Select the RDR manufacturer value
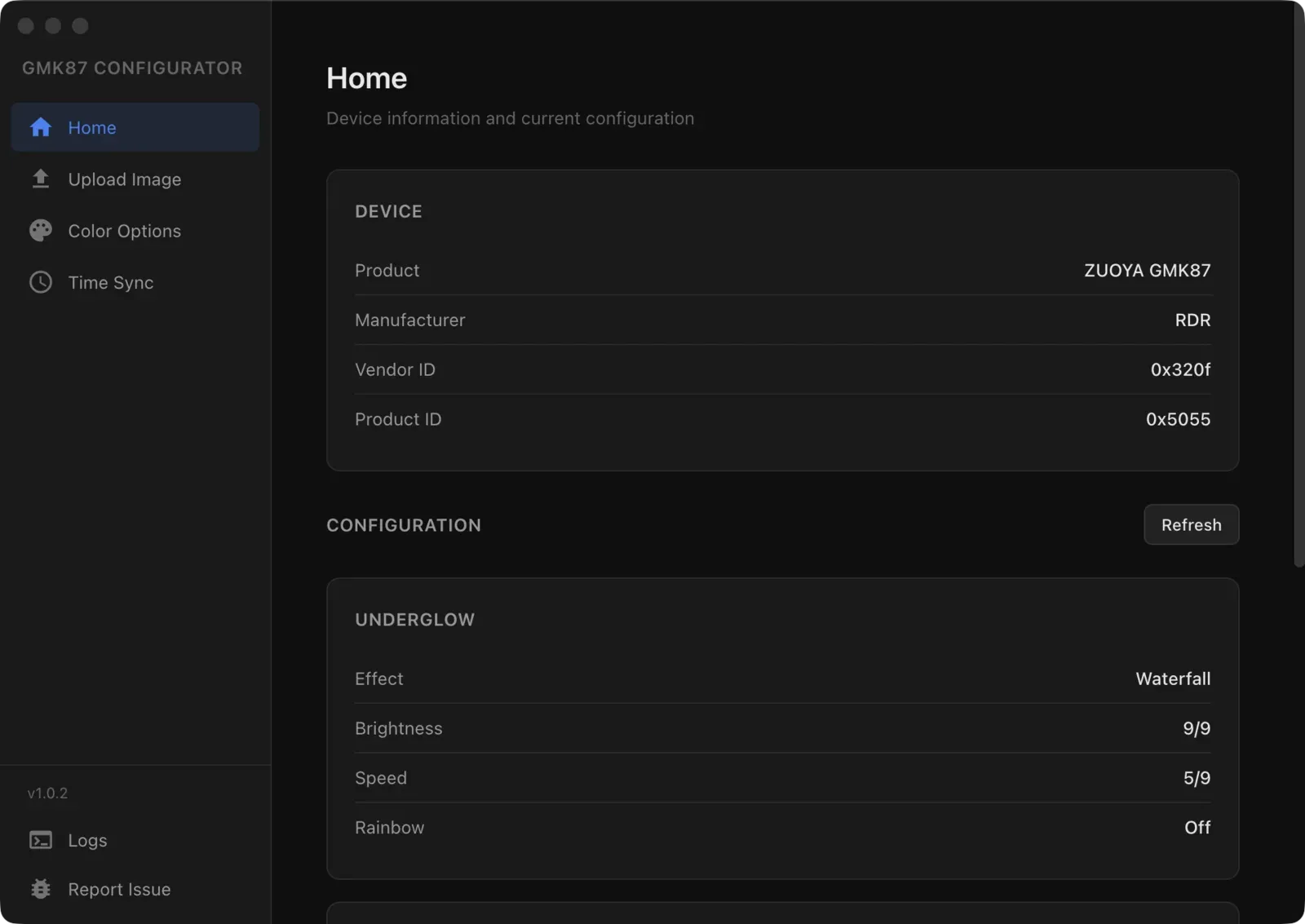Screen dimensions: 1305x924 (x=1192, y=320)
